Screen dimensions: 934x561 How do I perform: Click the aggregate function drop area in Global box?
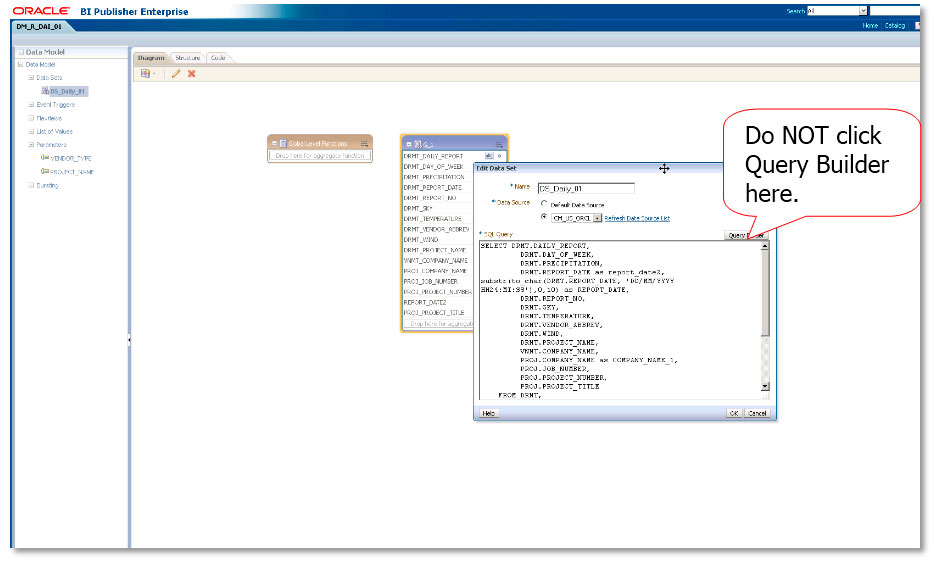coord(320,155)
